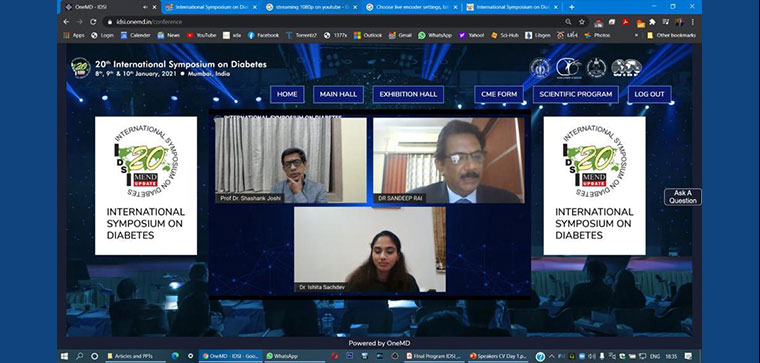Reload the page with the refresh icon

tap(93, 22)
